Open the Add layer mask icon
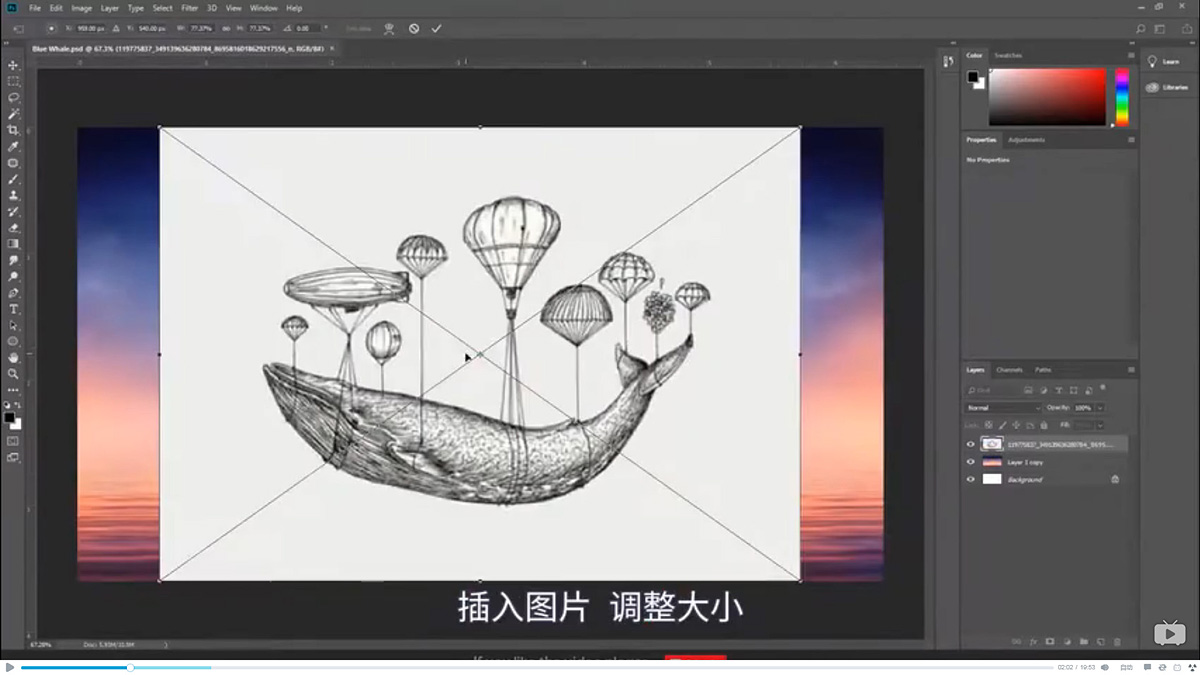The image size is (1200, 675). pyautogui.click(x=1049, y=641)
